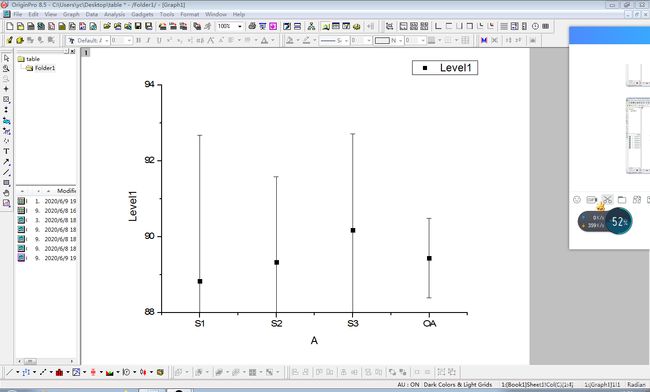Click the layer 1 button on graph

[x=86, y=53]
